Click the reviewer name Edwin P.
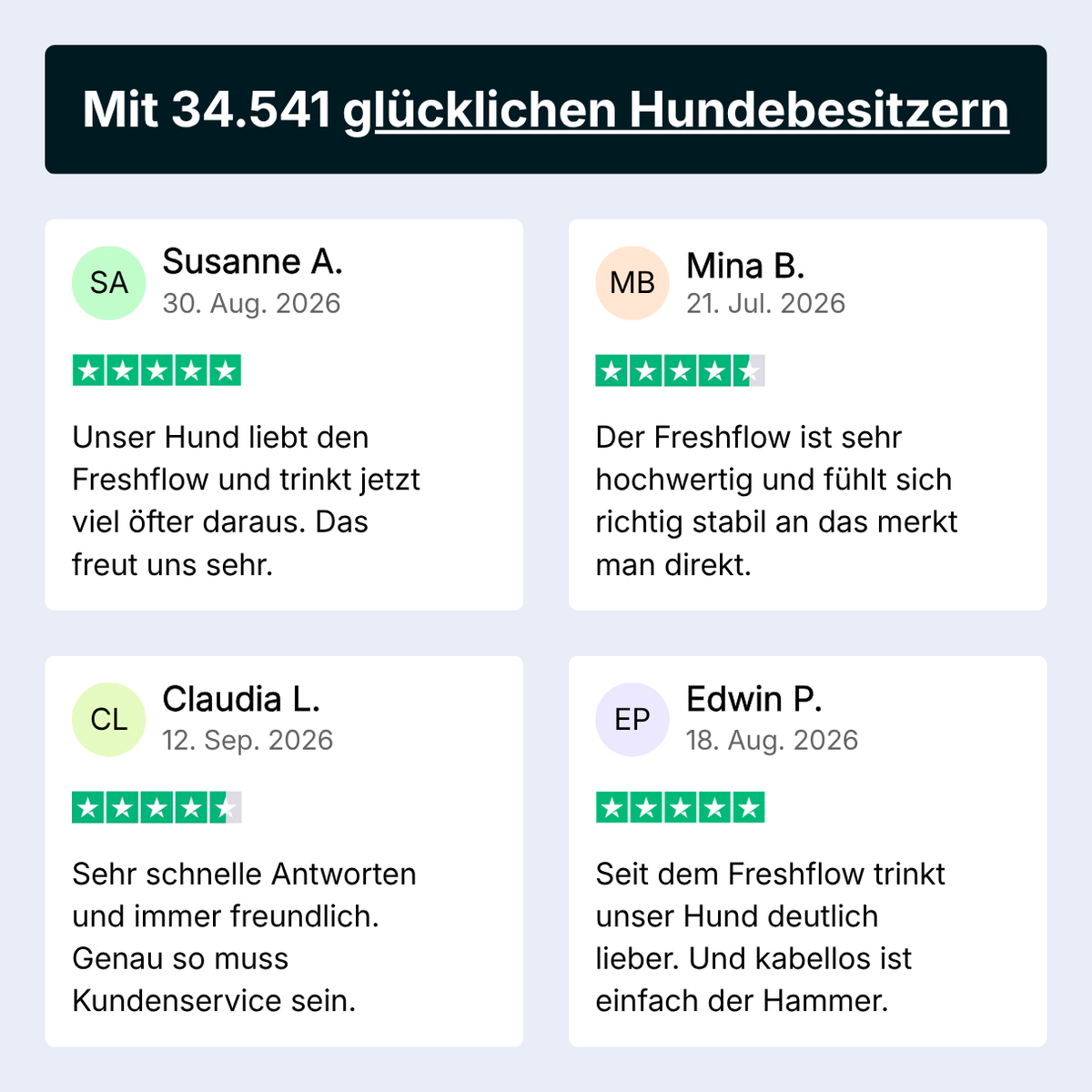The width and height of the screenshot is (1092, 1092). pos(754,699)
